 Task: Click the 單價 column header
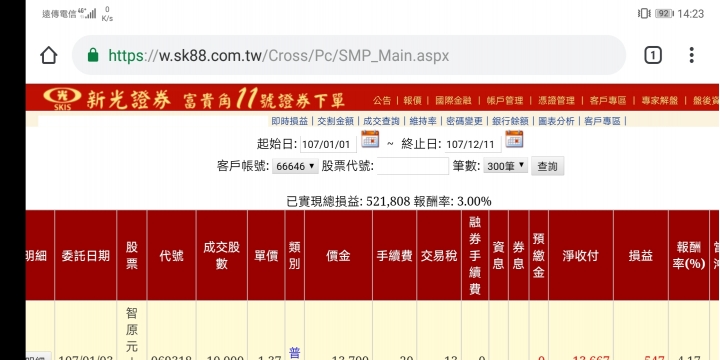pos(266,256)
